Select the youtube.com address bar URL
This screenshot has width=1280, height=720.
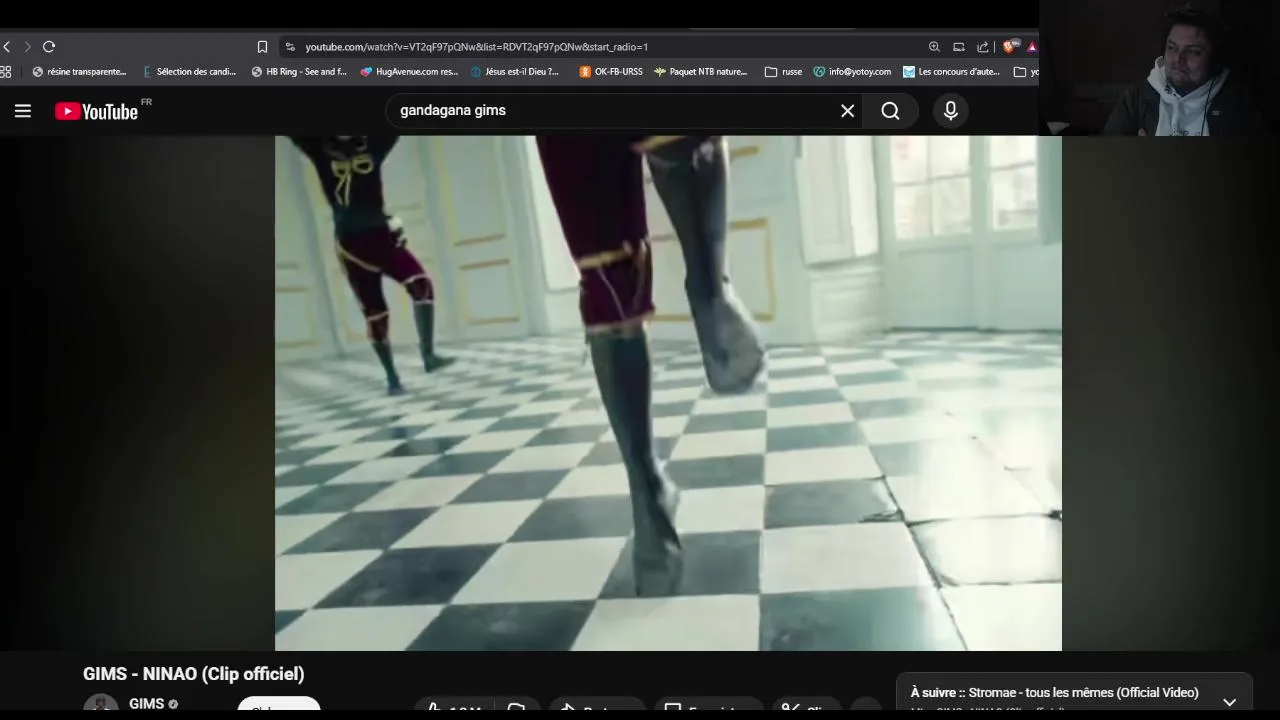point(476,47)
